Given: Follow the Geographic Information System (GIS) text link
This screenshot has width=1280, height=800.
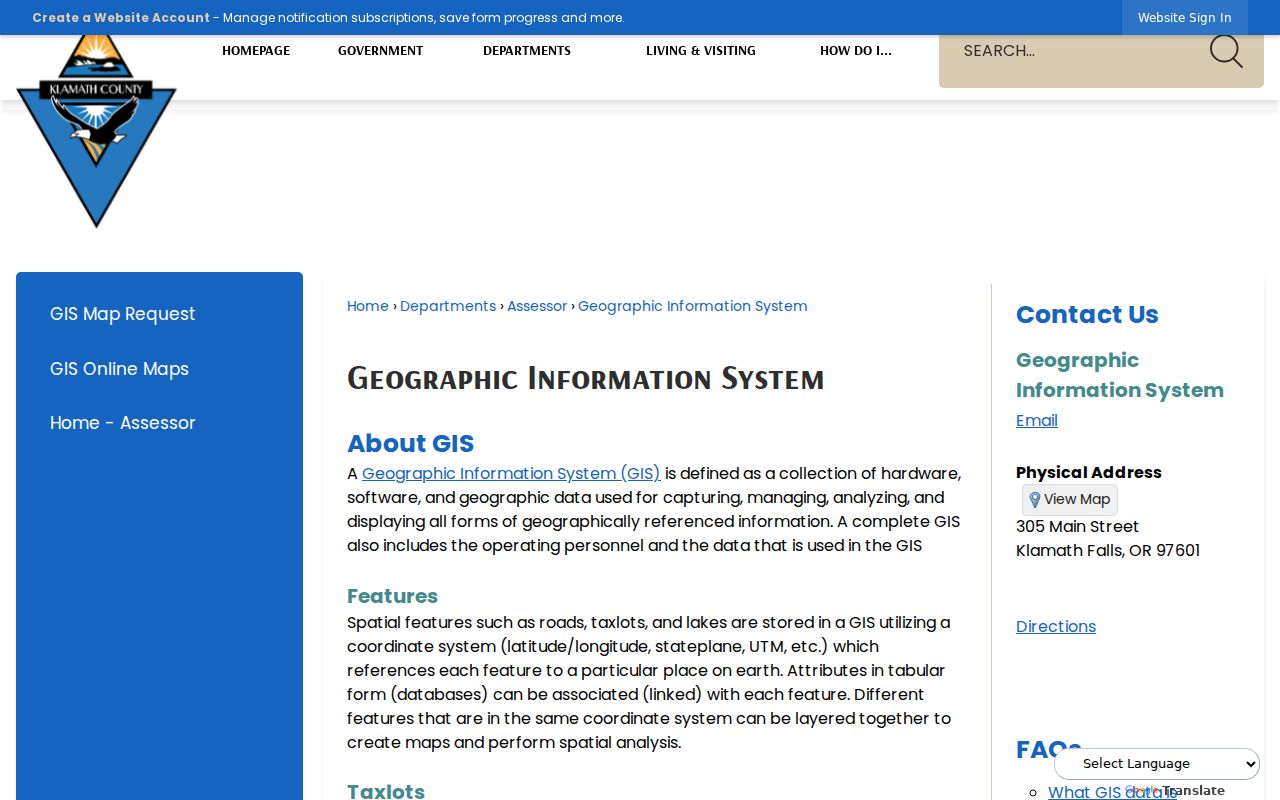Looking at the screenshot, I should (x=511, y=474).
